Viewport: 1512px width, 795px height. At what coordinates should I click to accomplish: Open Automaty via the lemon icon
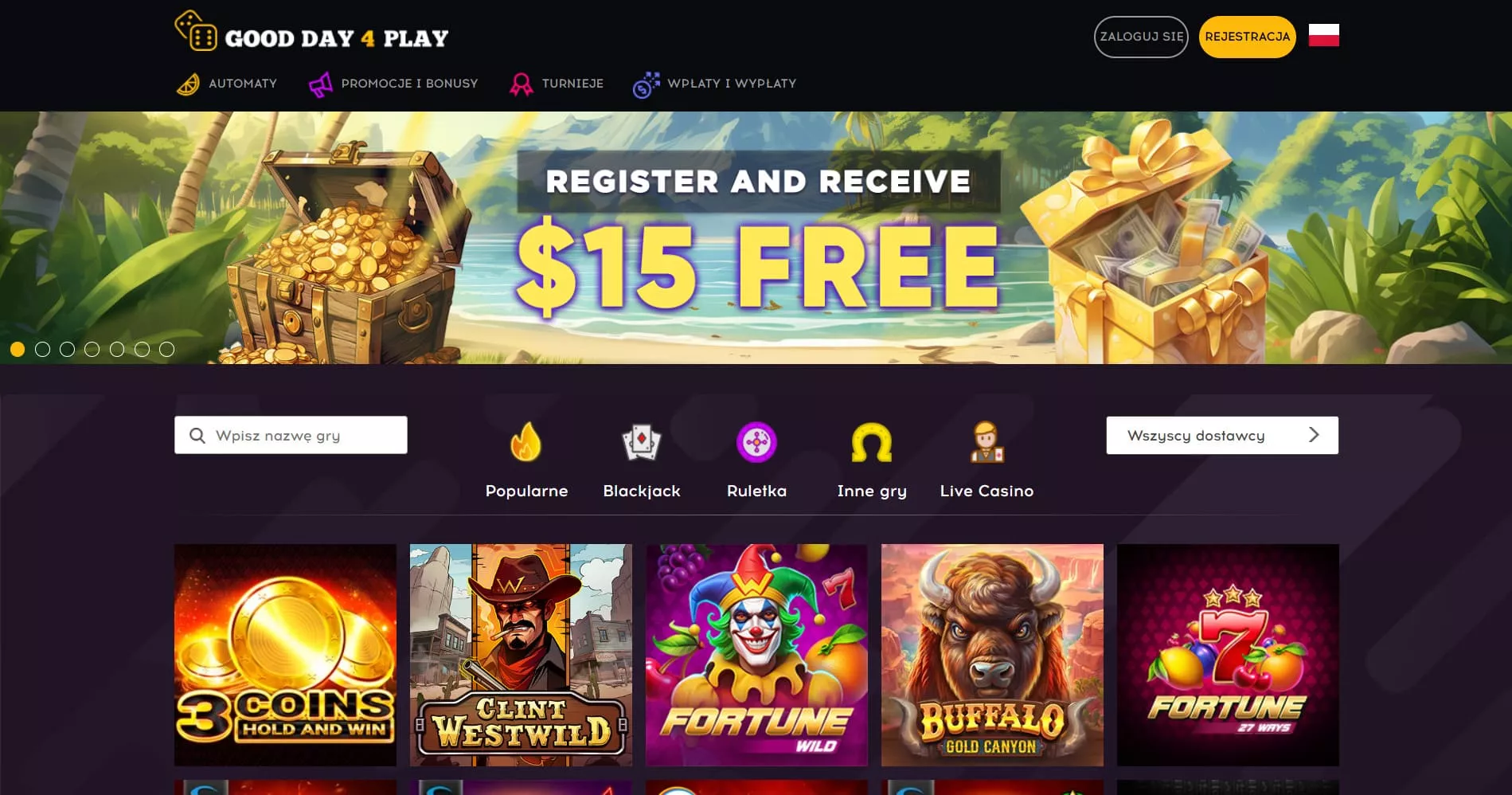click(x=188, y=84)
